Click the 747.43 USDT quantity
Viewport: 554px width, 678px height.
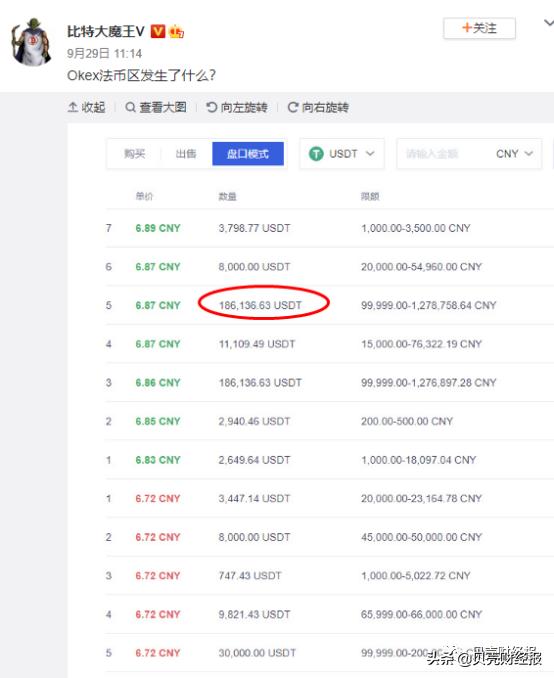tap(250, 576)
